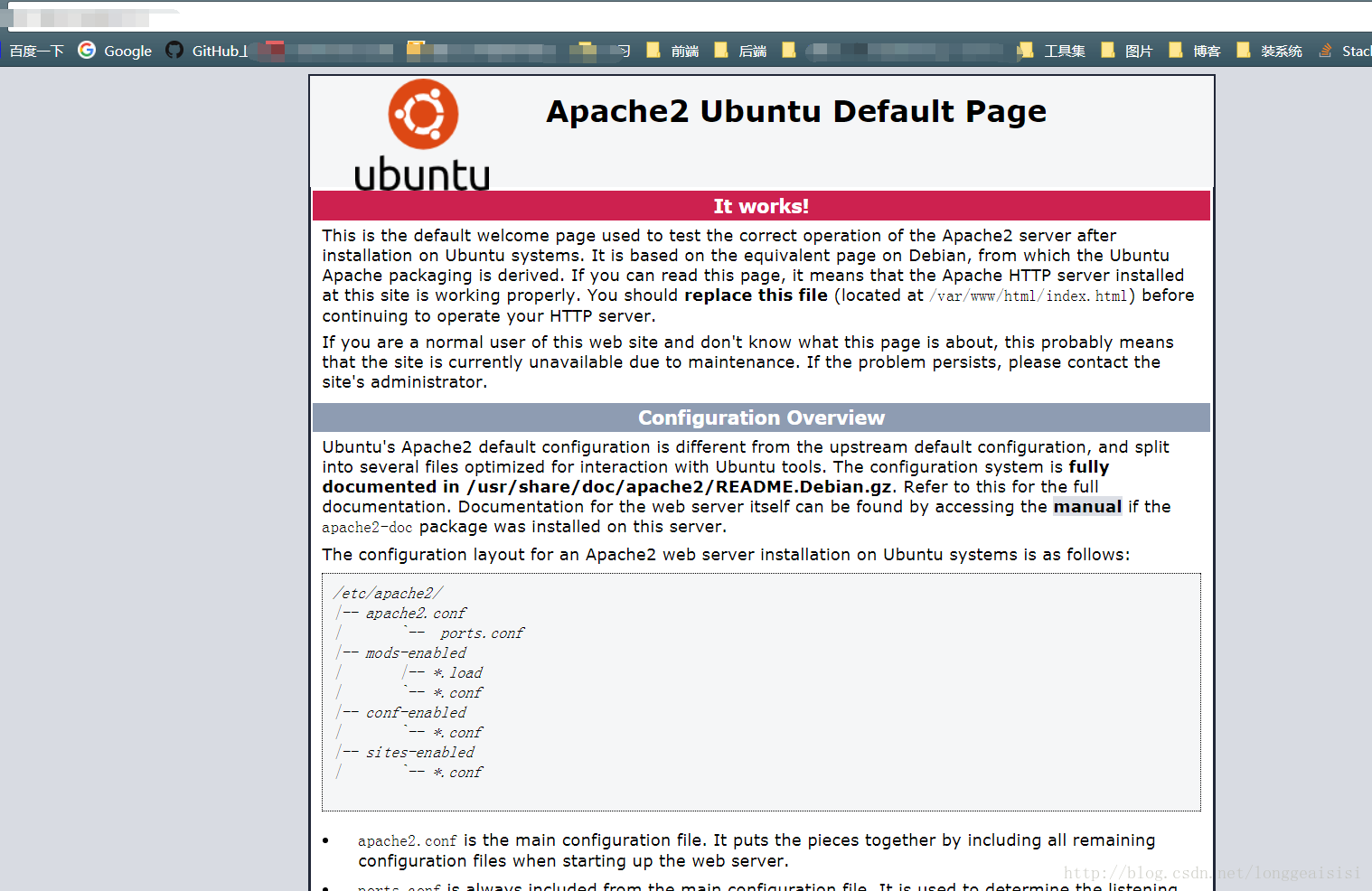Viewport: 1372px width, 891px height.
Task: Click the GitHub octocat icon
Action: coord(174,51)
